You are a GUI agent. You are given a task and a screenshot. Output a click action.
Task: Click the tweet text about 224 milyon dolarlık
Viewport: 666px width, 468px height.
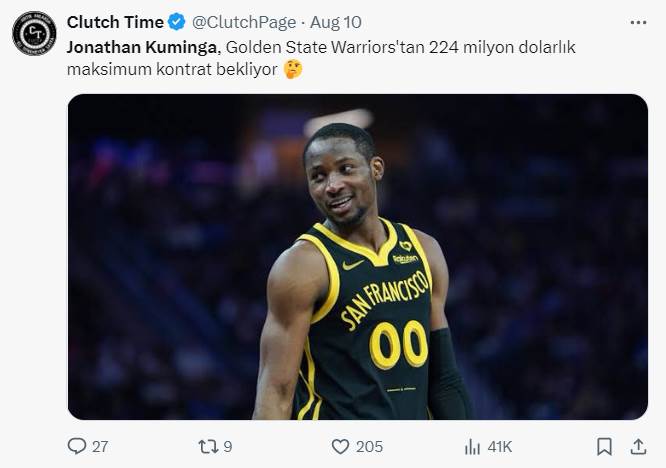(321, 58)
